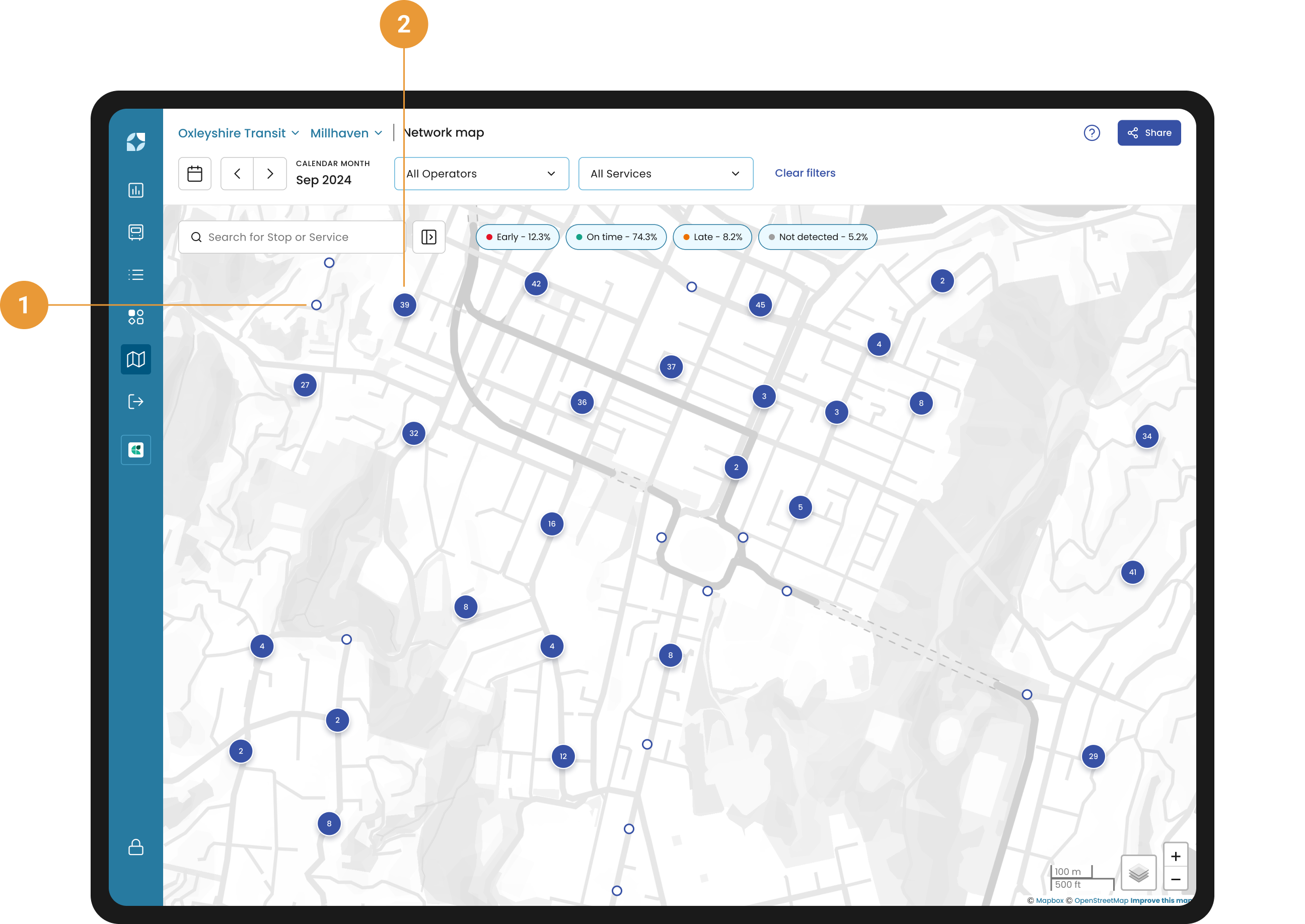1305x924 pixels.
Task: Expand the All Services dropdown
Action: [x=665, y=174]
